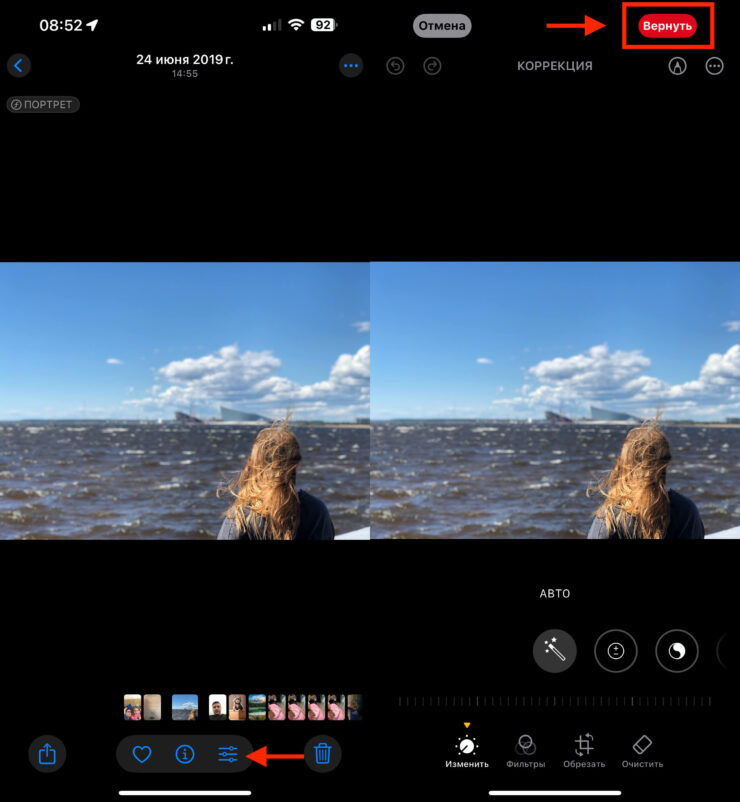Screen dimensions: 740x802
Task: Redo the last edit
Action: point(432,66)
